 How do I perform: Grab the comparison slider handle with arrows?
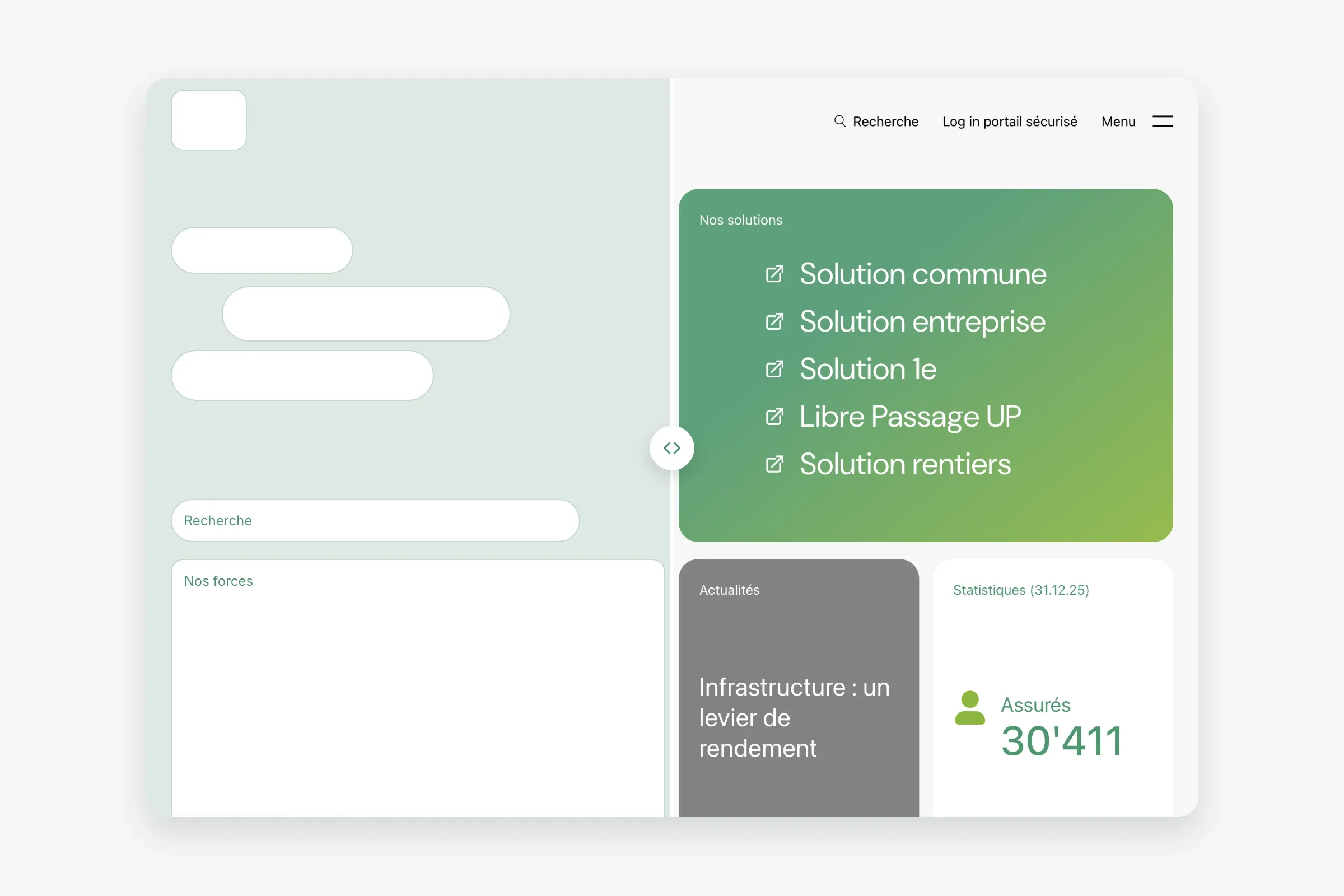672,448
